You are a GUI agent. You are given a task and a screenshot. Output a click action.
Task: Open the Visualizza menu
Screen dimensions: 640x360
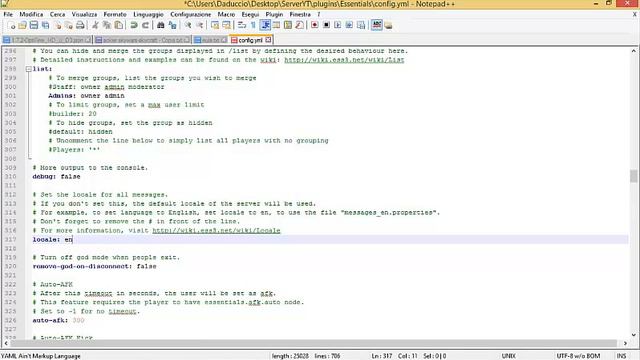pyautogui.click(x=84, y=14)
